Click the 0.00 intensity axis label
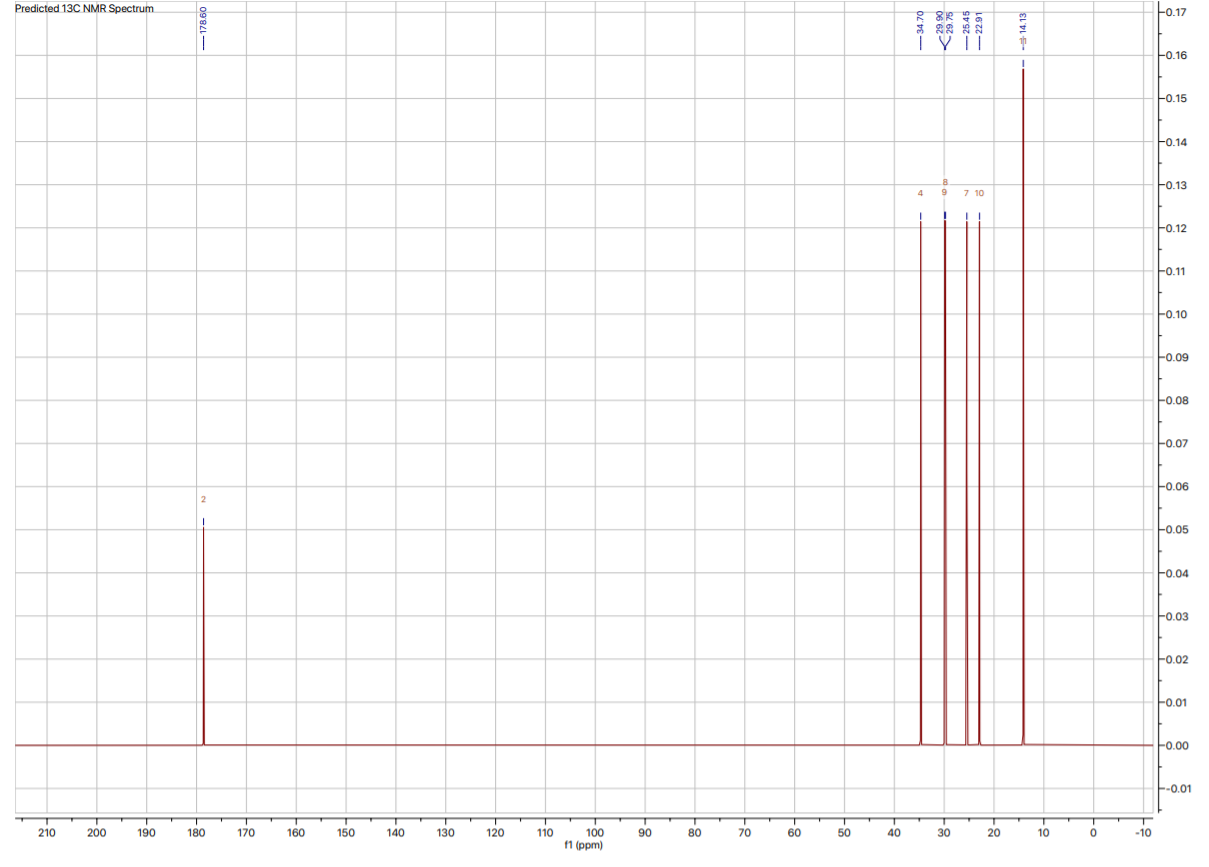1209x867 pixels. 1178,747
